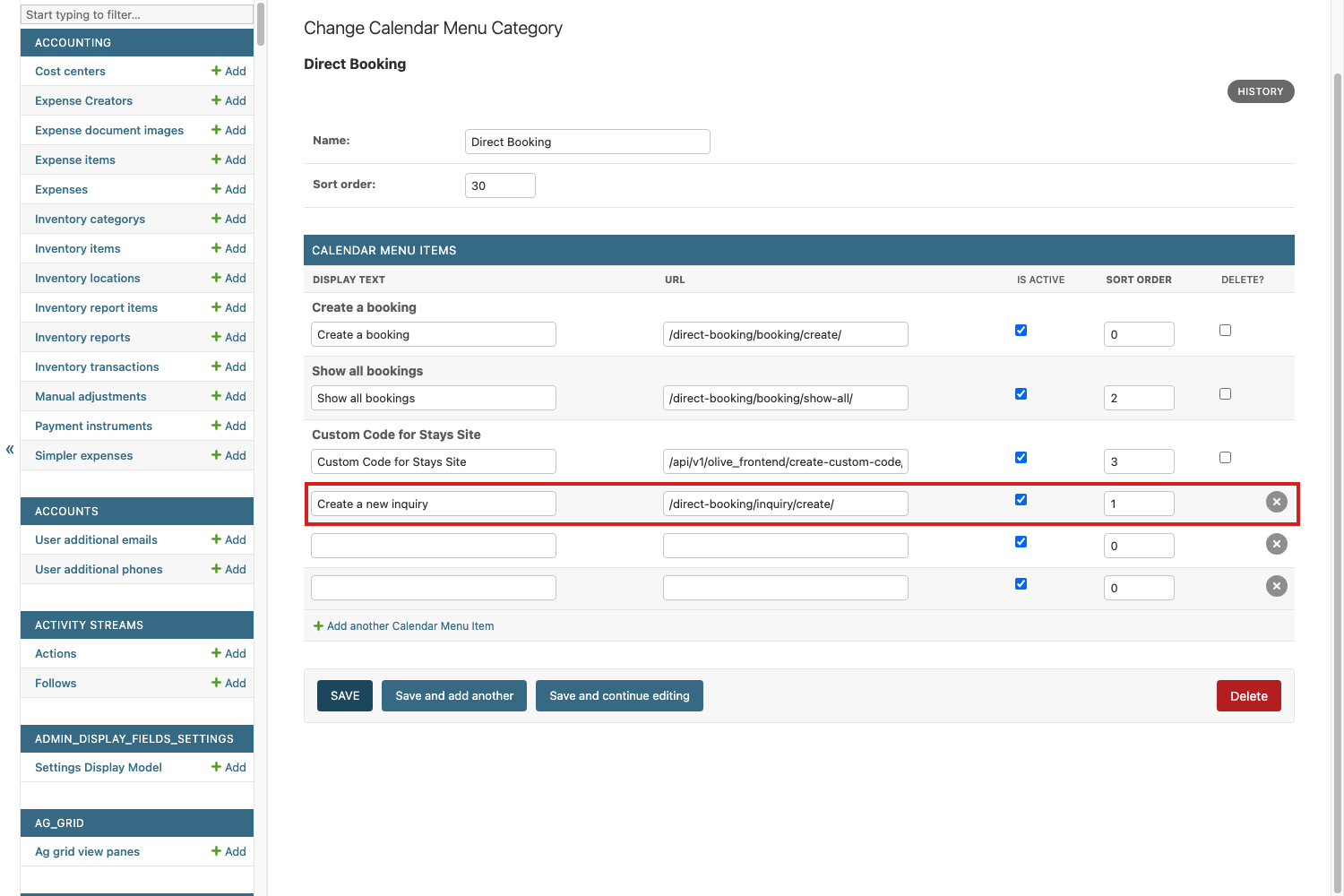This screenshot has height=896, width=1344.
Task: Click the sort order field for Show all bookings
Action: 1139,398
